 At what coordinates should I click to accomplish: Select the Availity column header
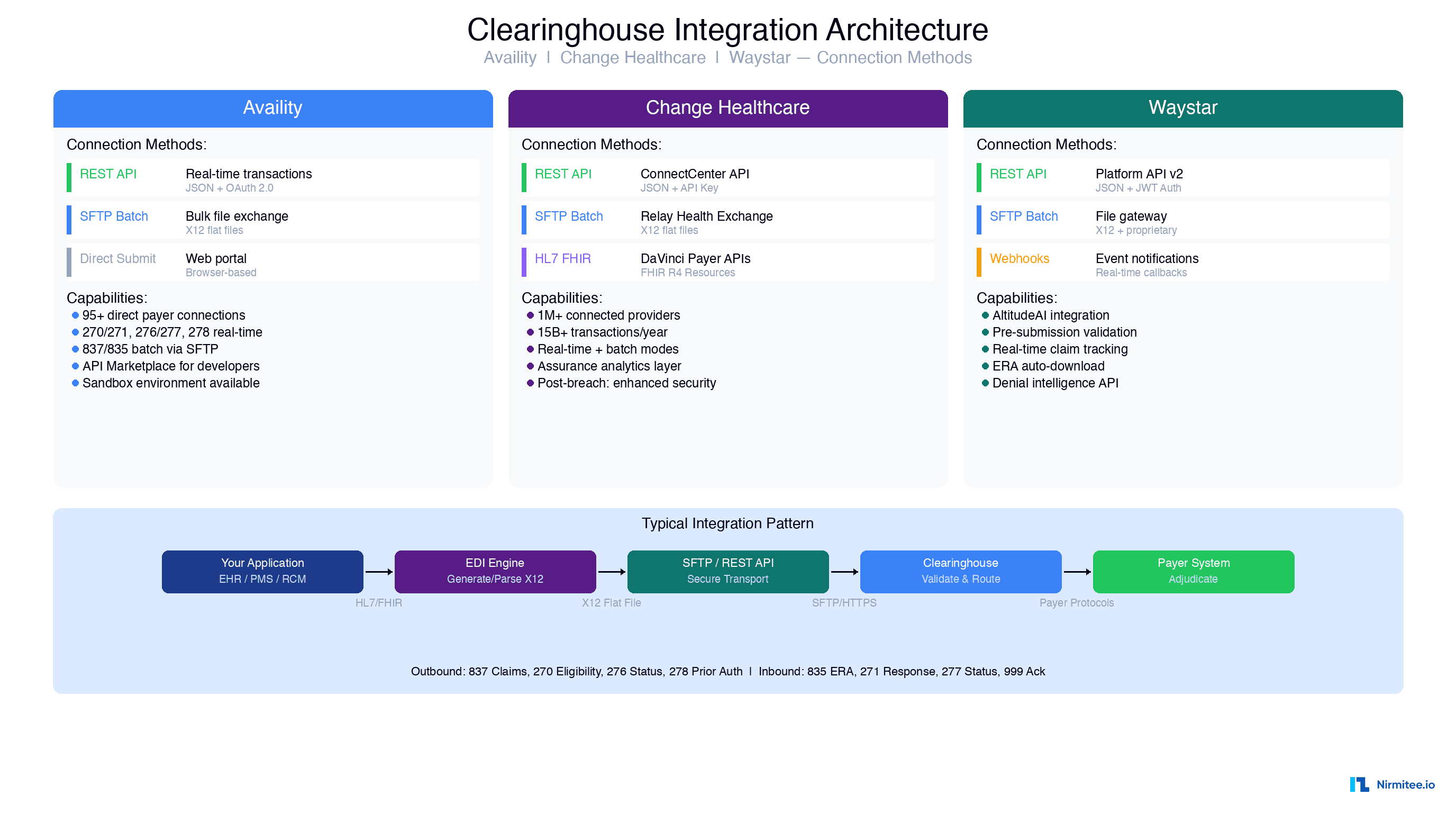click(273, 108)
